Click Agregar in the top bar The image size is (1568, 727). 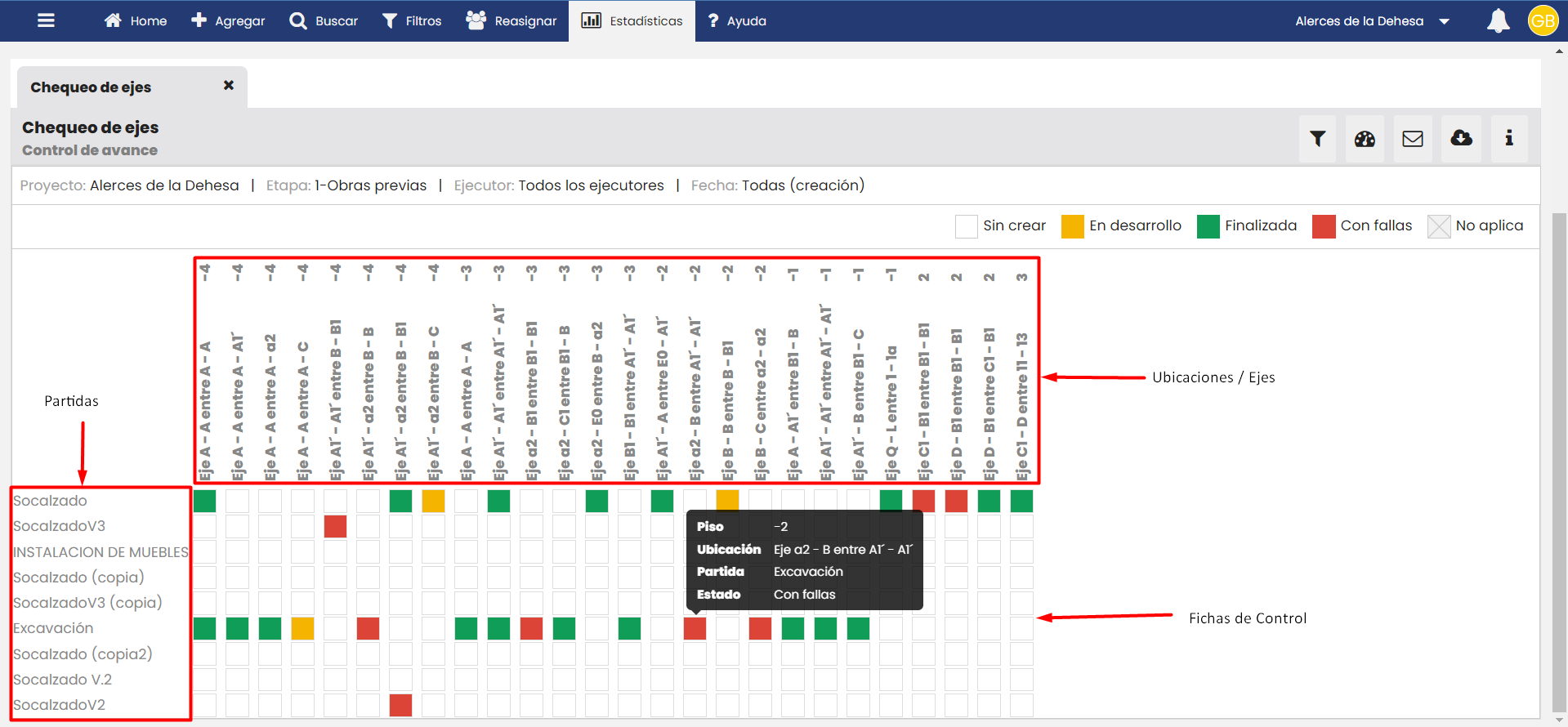pos(228,21)
